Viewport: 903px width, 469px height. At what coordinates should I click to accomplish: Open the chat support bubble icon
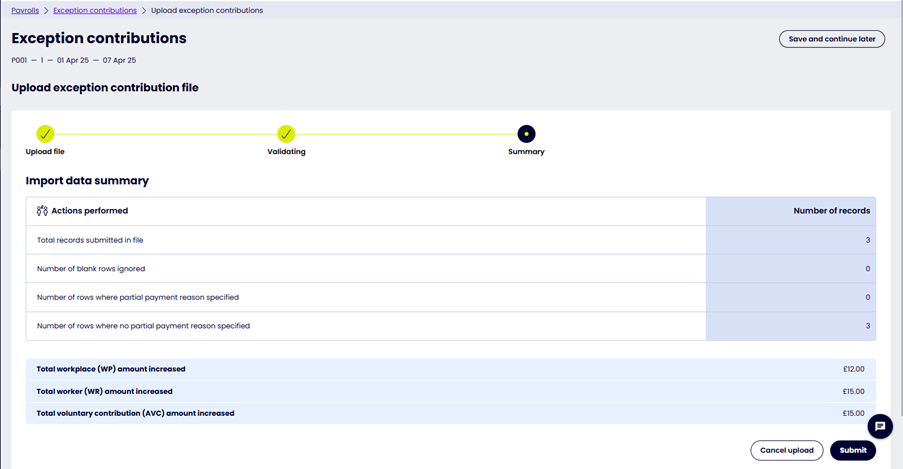880,426
